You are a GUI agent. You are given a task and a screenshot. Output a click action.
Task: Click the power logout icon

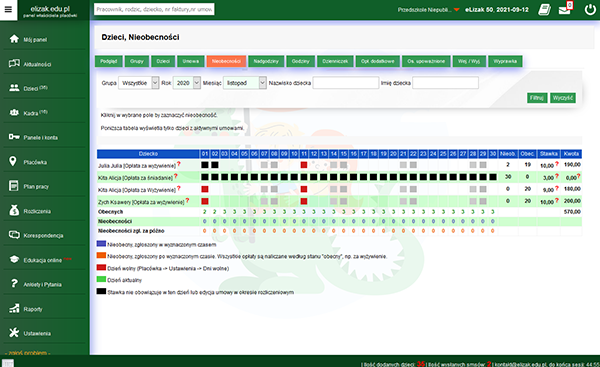(x=590, y=10)
